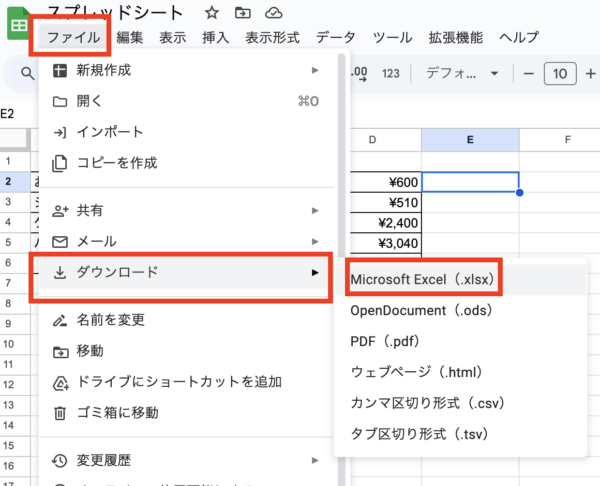
Task: Expand the 変更履歴 submenu arrow
Action: pos(315,460)
